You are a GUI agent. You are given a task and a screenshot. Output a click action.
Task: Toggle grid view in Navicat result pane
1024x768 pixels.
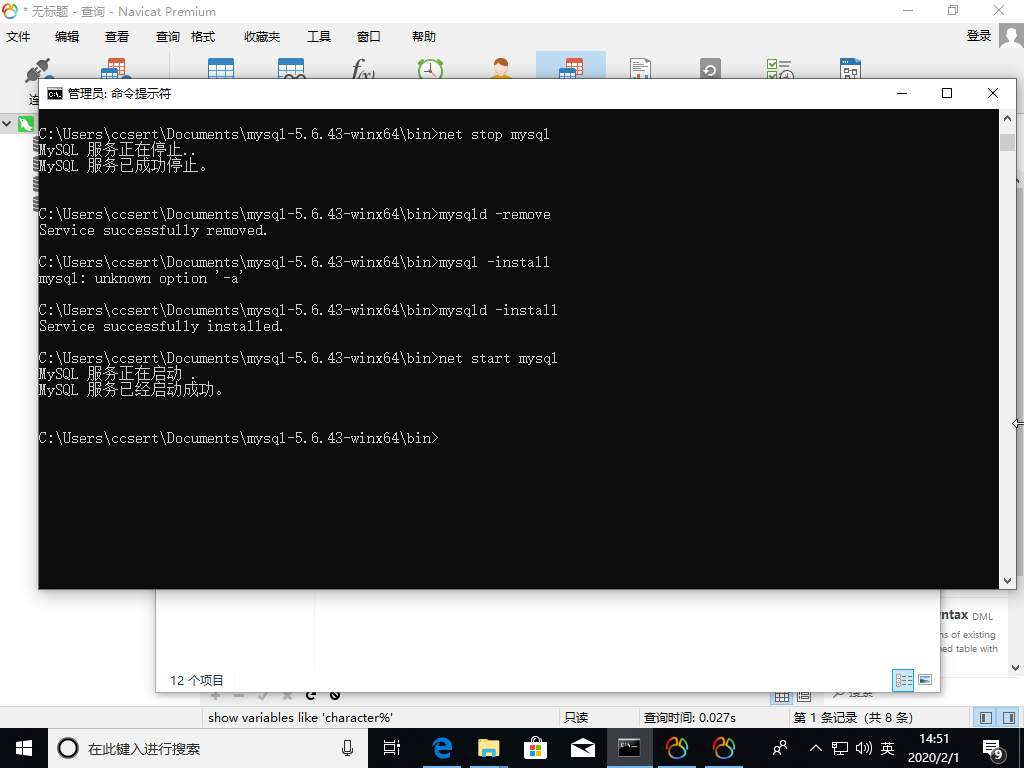coord(782,697)
